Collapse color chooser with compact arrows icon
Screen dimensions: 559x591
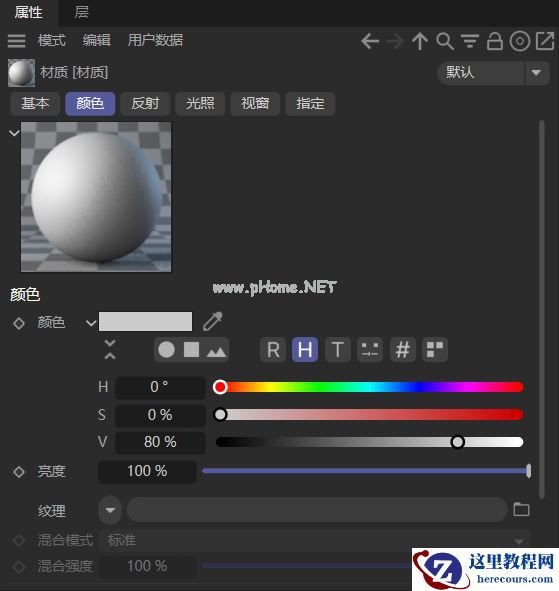[110, 350]
